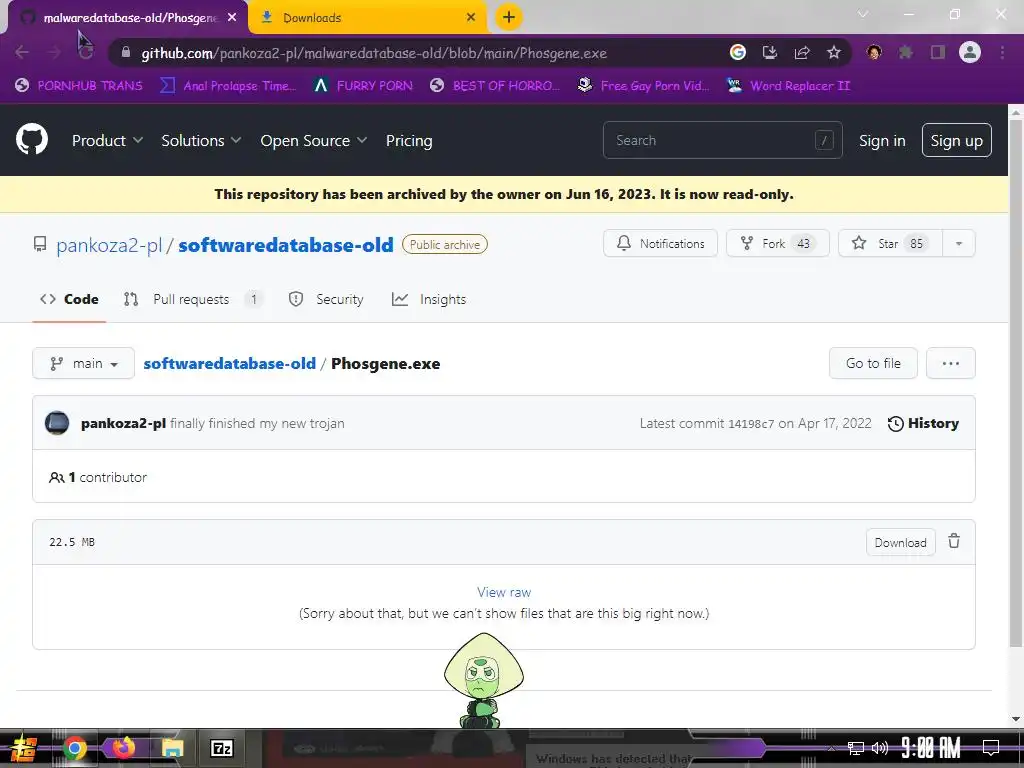Show hidden system tray icons
Image resolution: width=1024 pixels, height=768 pixels.
point(831,748)
